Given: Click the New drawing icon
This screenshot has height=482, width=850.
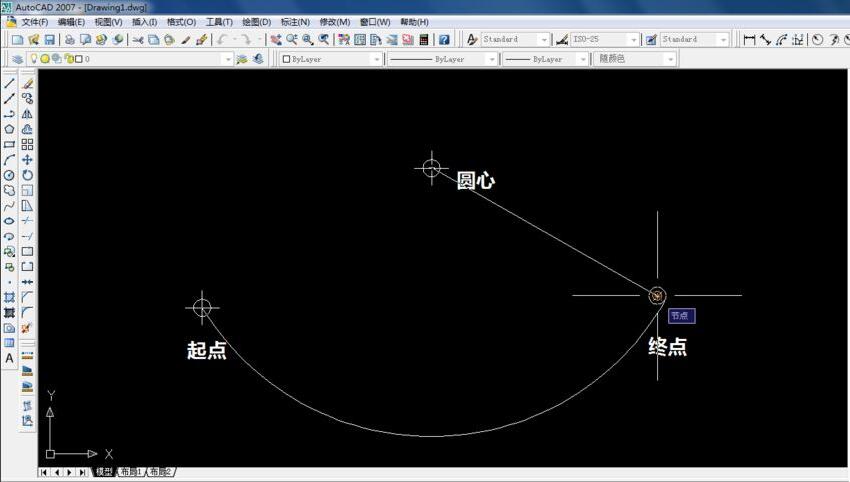Looking at the screenshot, I should pos(17,40).
